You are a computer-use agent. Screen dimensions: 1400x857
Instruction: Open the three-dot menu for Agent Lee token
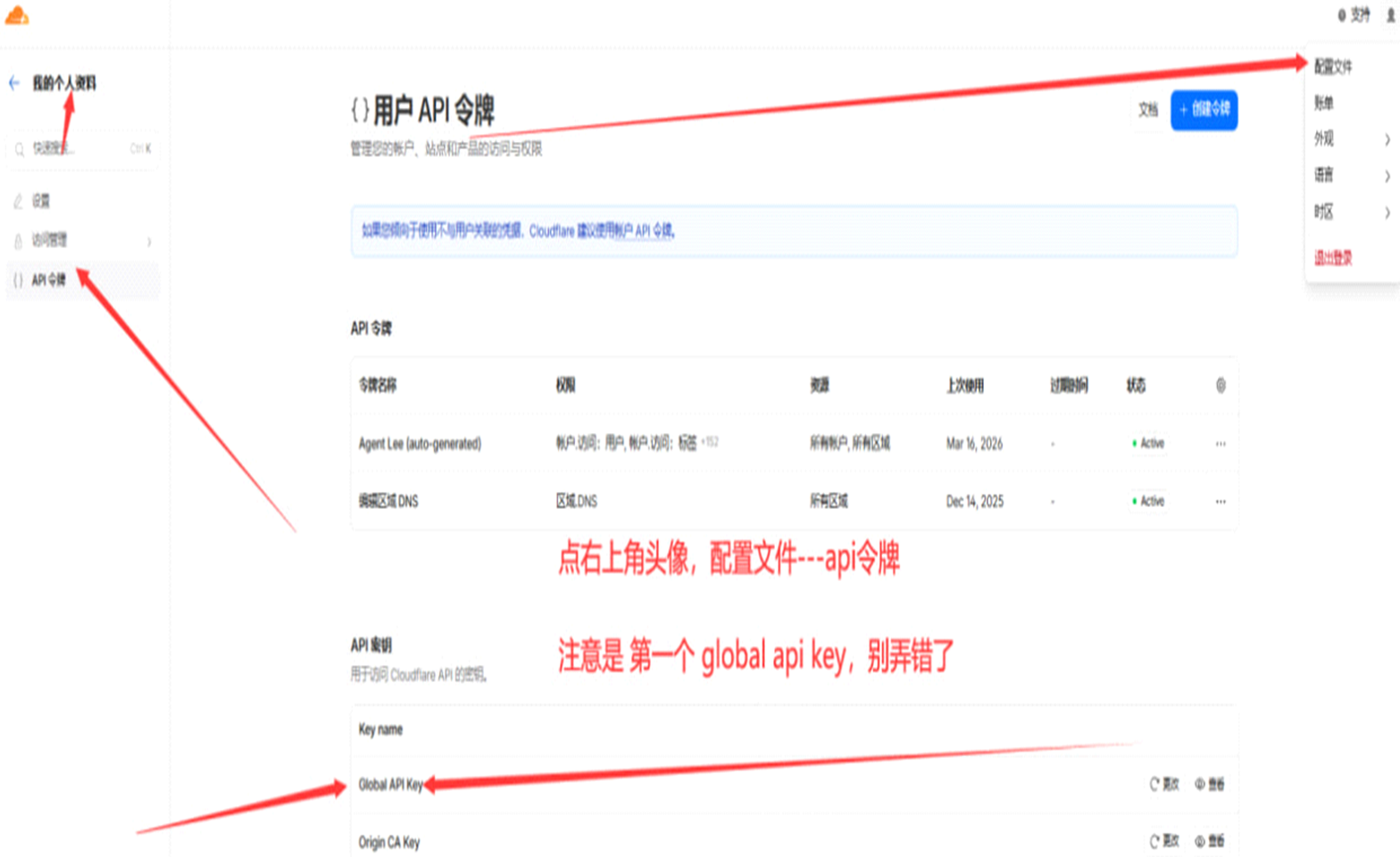[x=1221, y=444]
